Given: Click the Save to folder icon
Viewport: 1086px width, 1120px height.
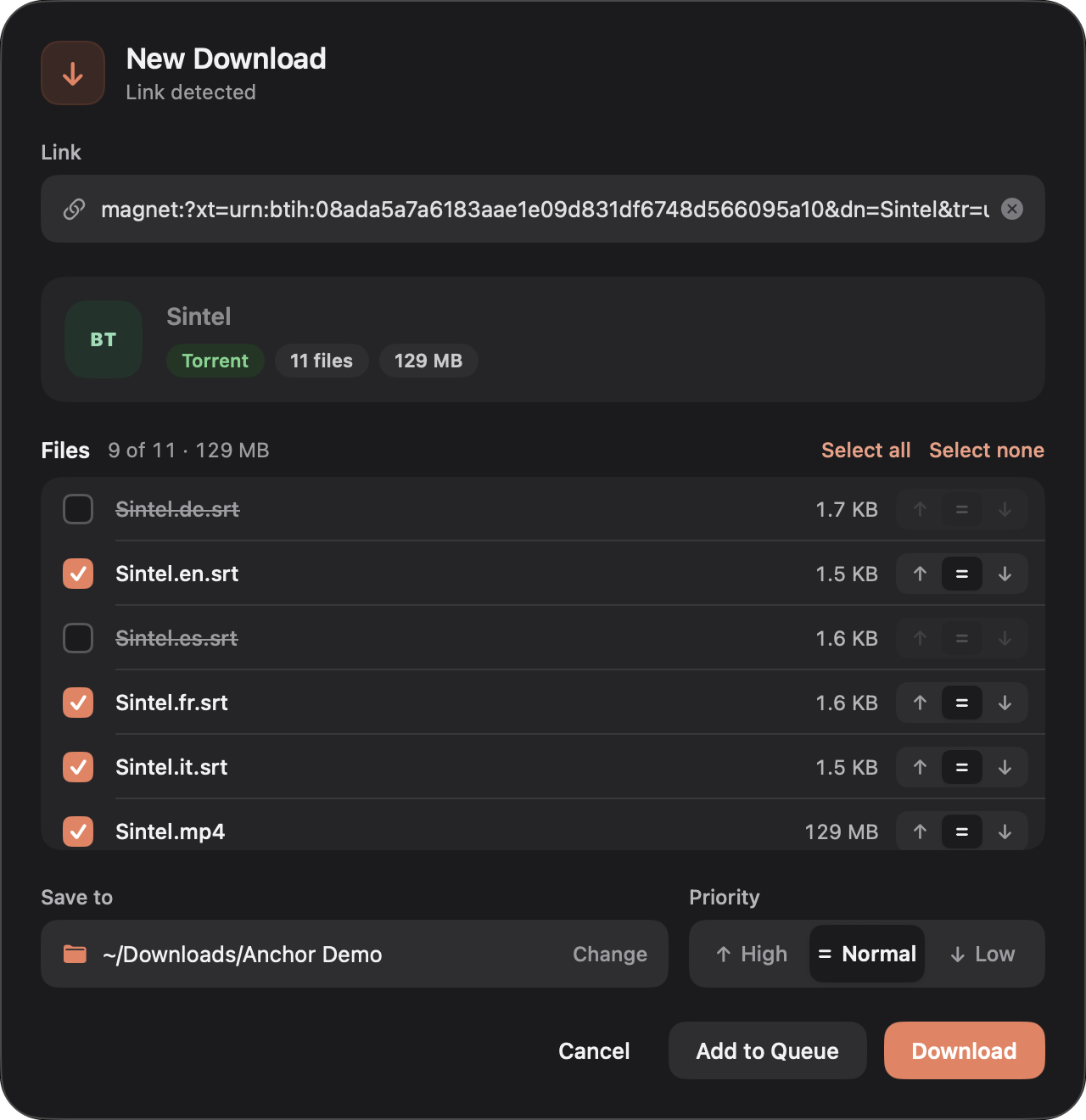Looking at the screenshot, I should [76, 954].
